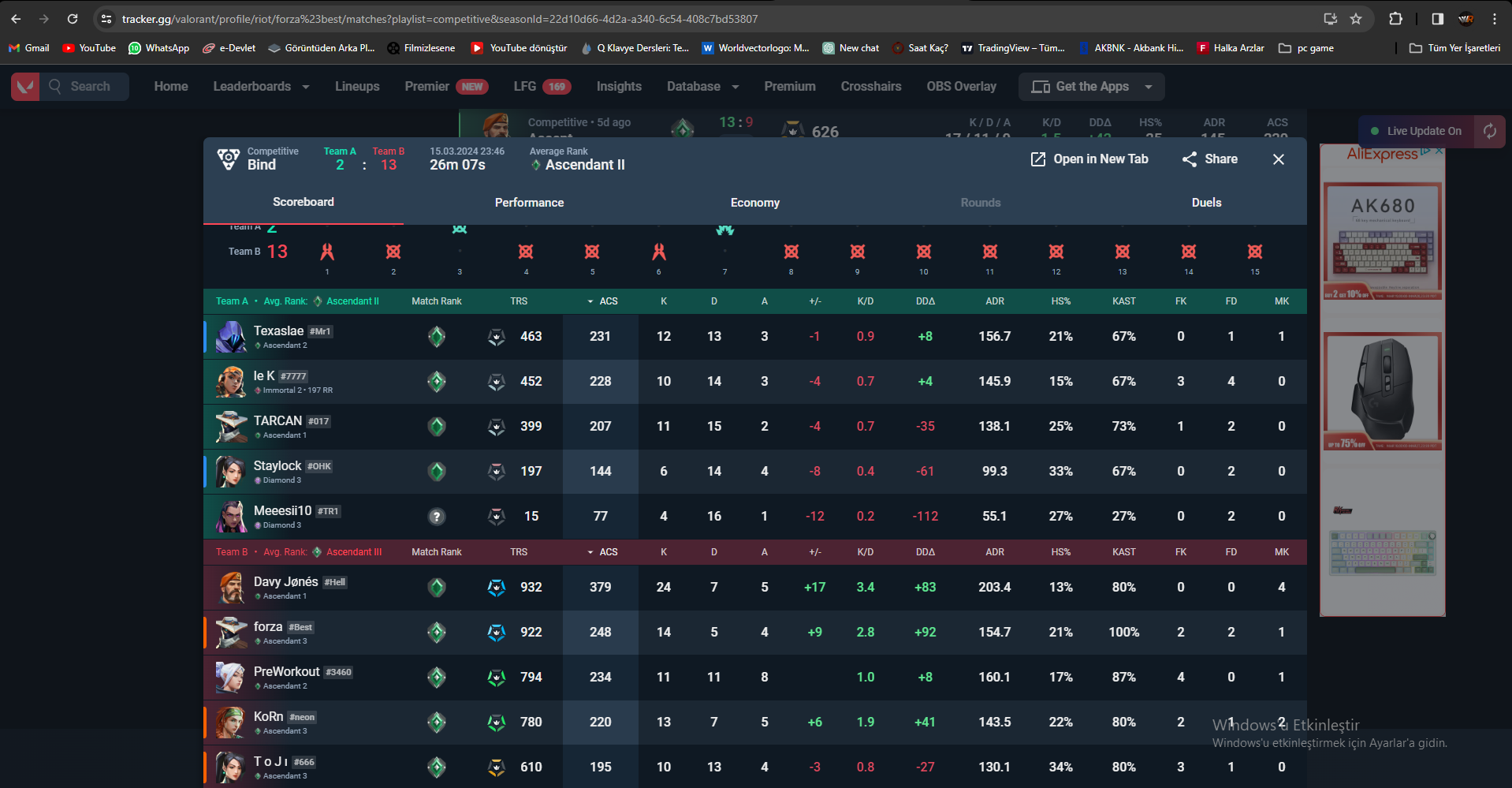Screen dimensions: 1512x788
Task: Click forza's TRS badge icon
Action: click(497, 633)
